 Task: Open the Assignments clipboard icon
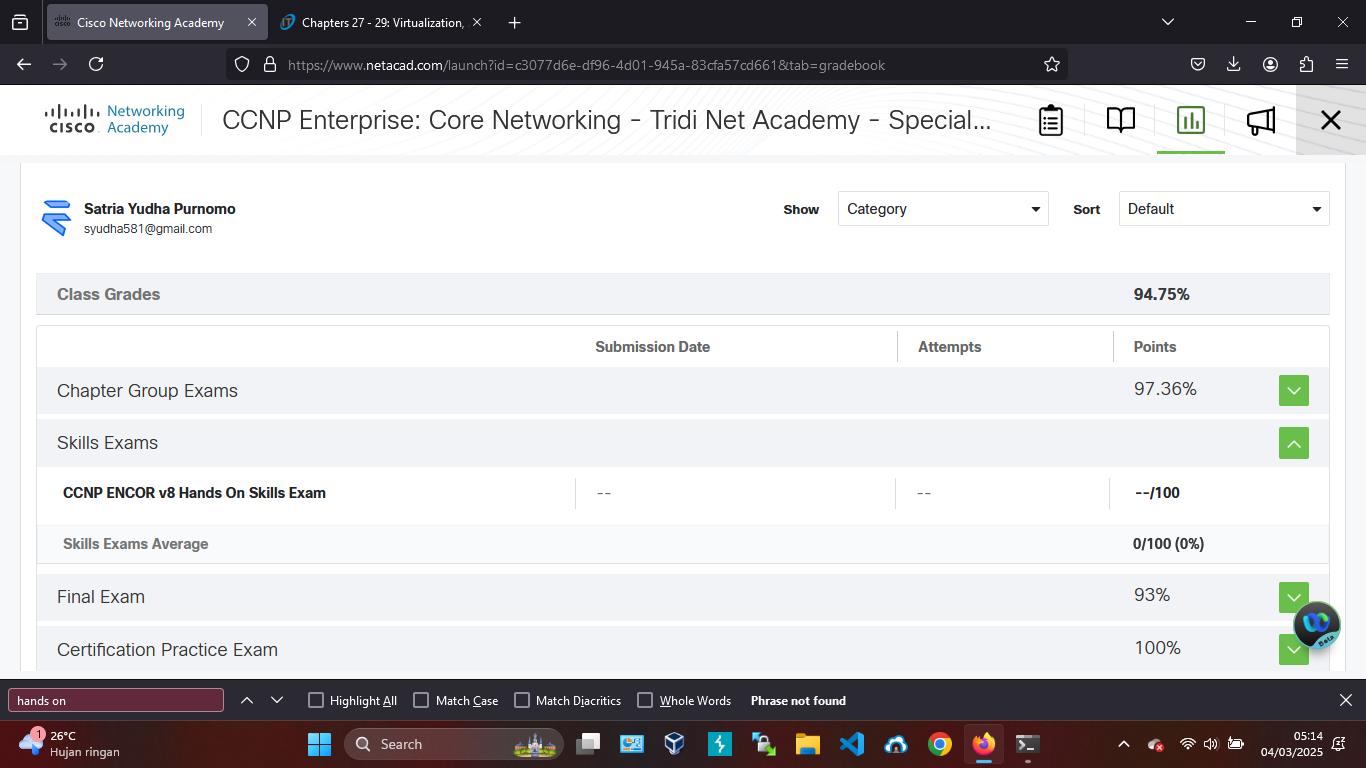pyautogui.click(x=1050, y=121)
